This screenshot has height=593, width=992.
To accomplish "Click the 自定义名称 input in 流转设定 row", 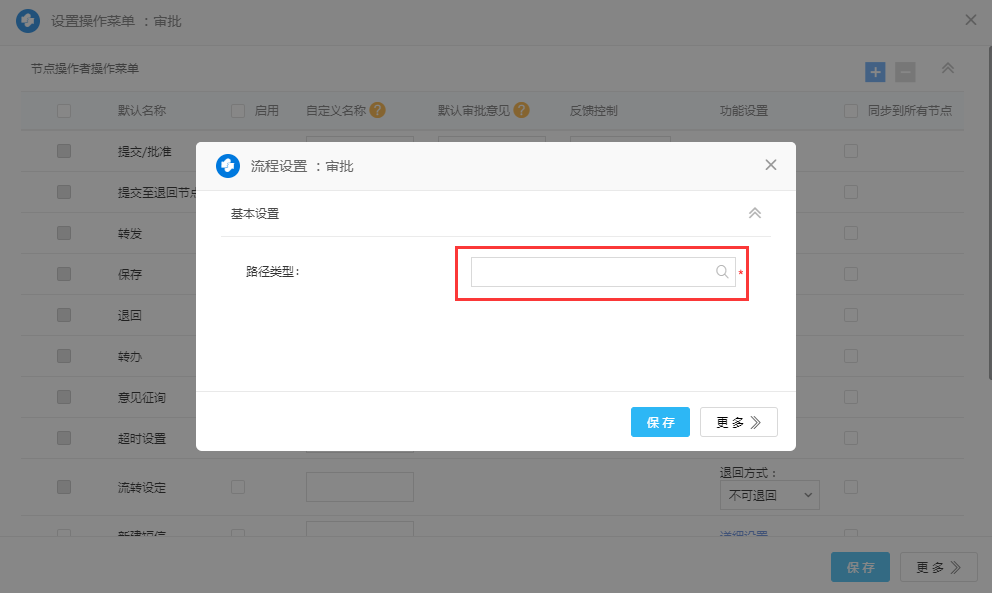I will click(359, 487).
